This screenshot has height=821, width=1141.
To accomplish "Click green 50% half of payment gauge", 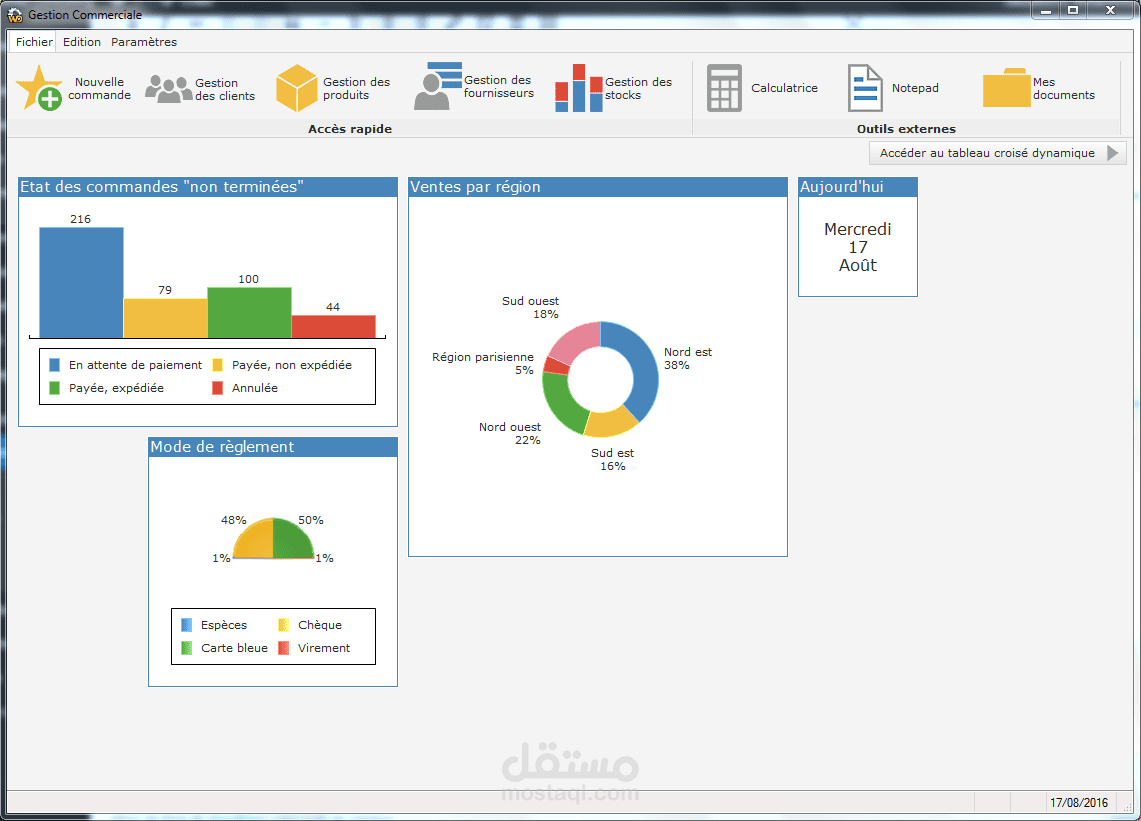I will coord(291,542).
